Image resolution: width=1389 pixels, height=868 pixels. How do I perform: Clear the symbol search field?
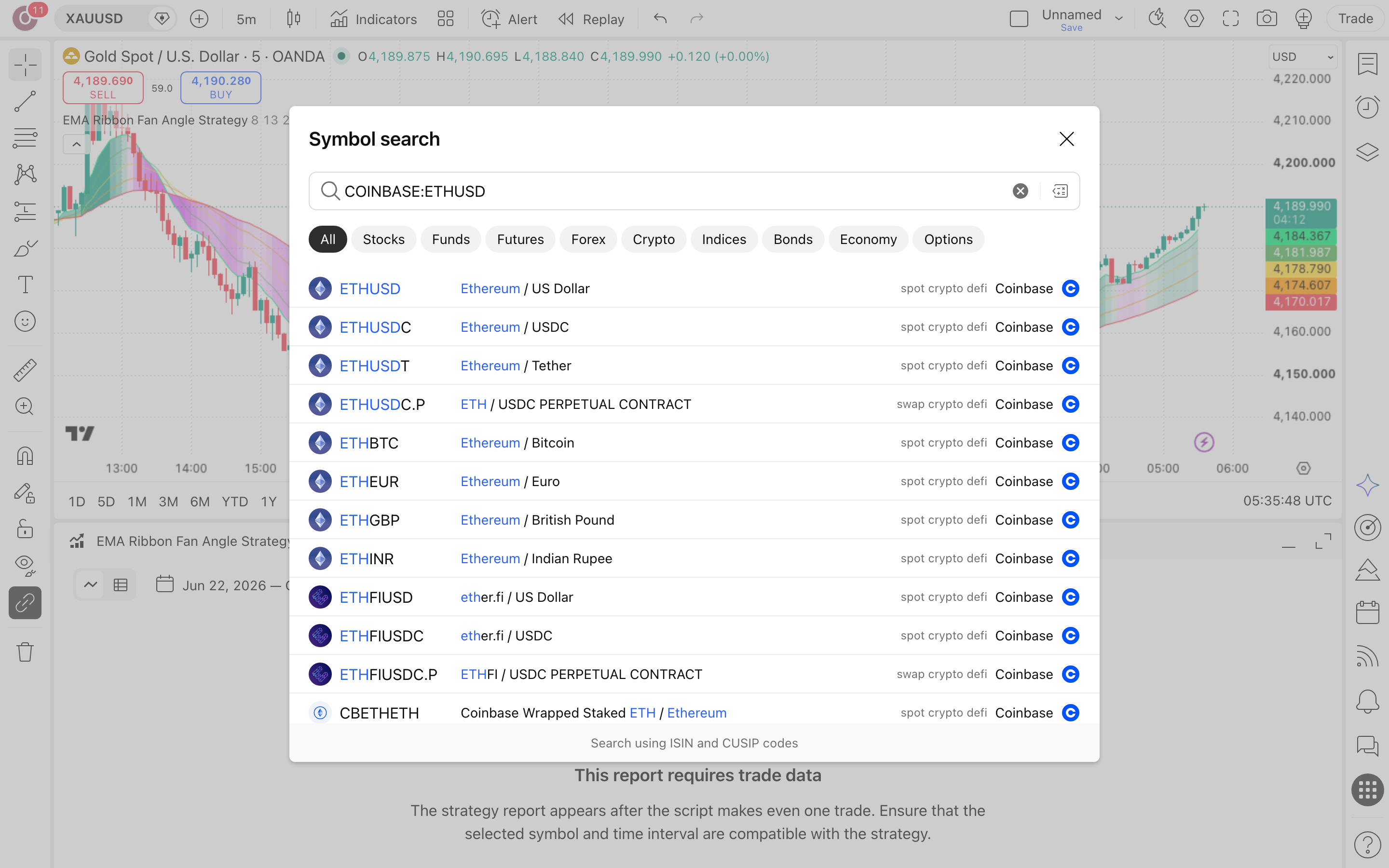(1020, 191)
